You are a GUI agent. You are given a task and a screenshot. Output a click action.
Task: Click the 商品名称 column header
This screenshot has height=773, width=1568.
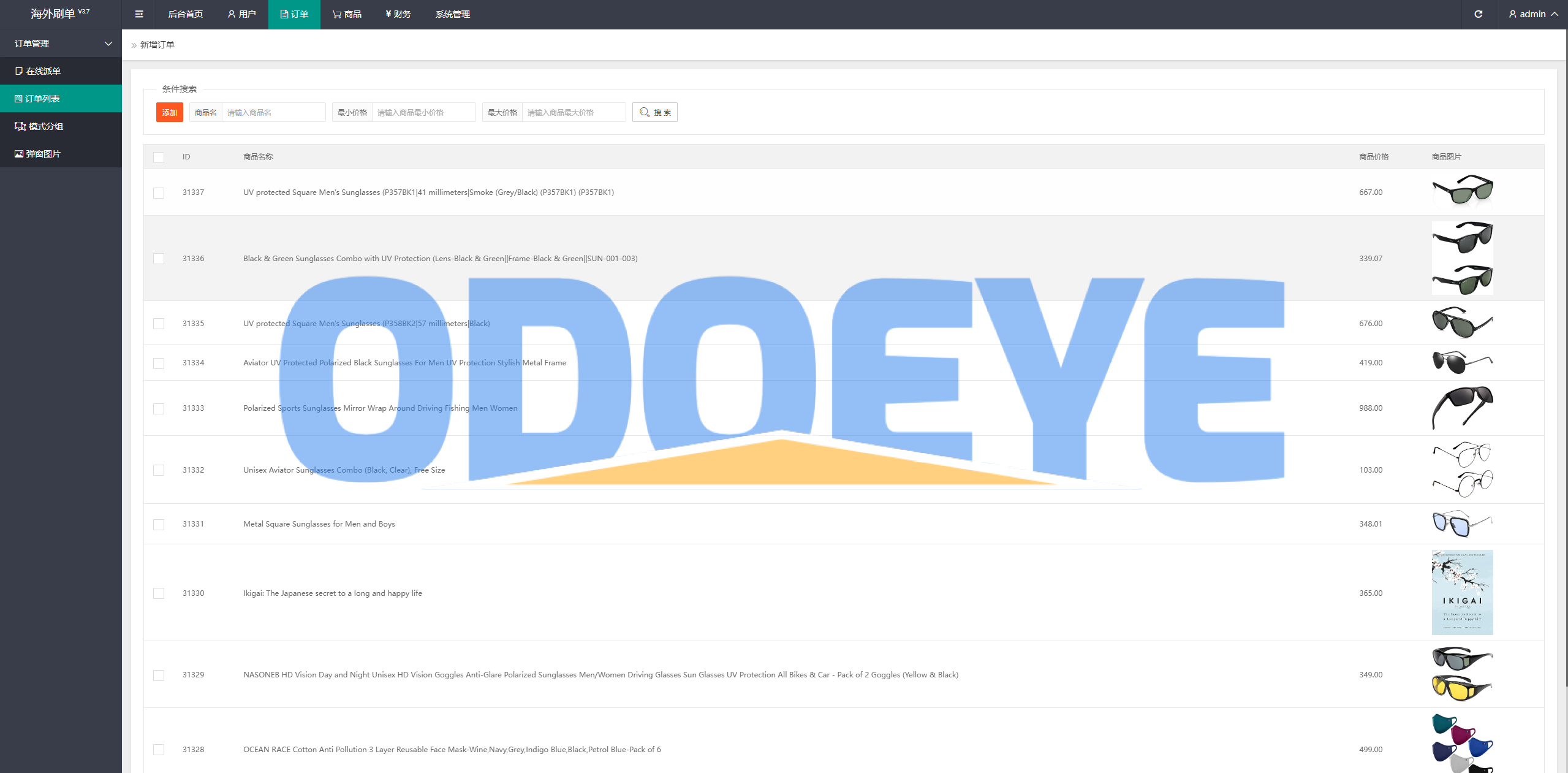pyautogui.click(x=258, y=157)
